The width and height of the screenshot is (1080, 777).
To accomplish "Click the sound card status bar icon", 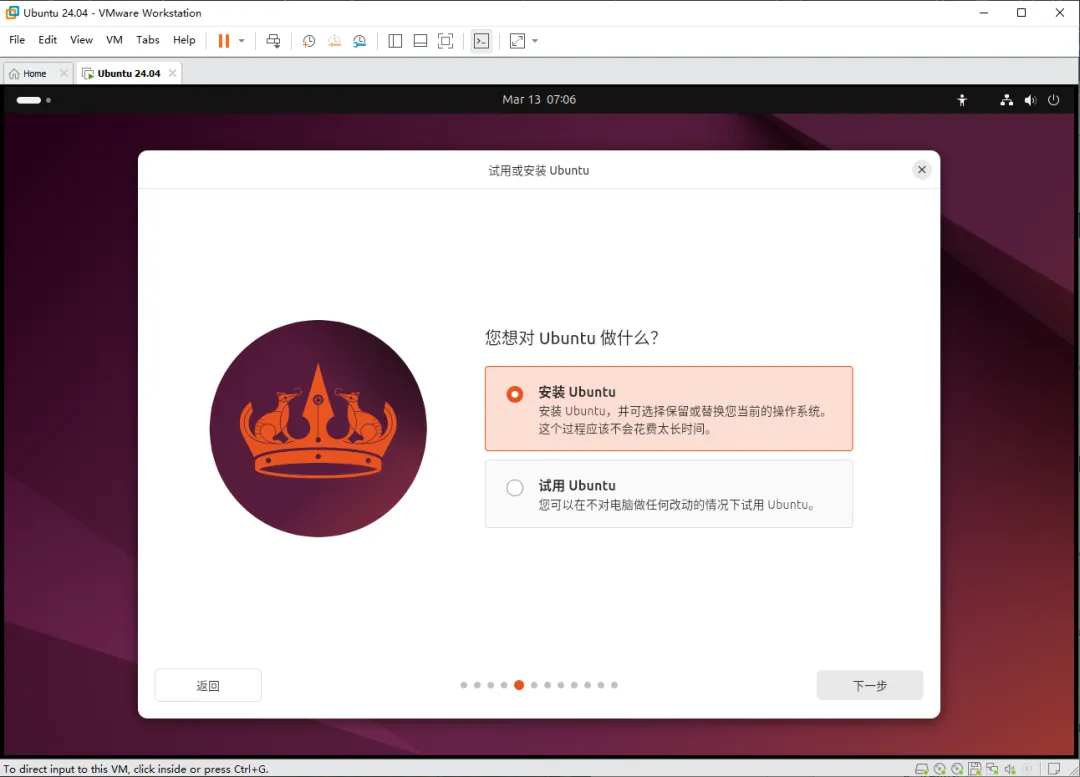I will (1010, 769).
